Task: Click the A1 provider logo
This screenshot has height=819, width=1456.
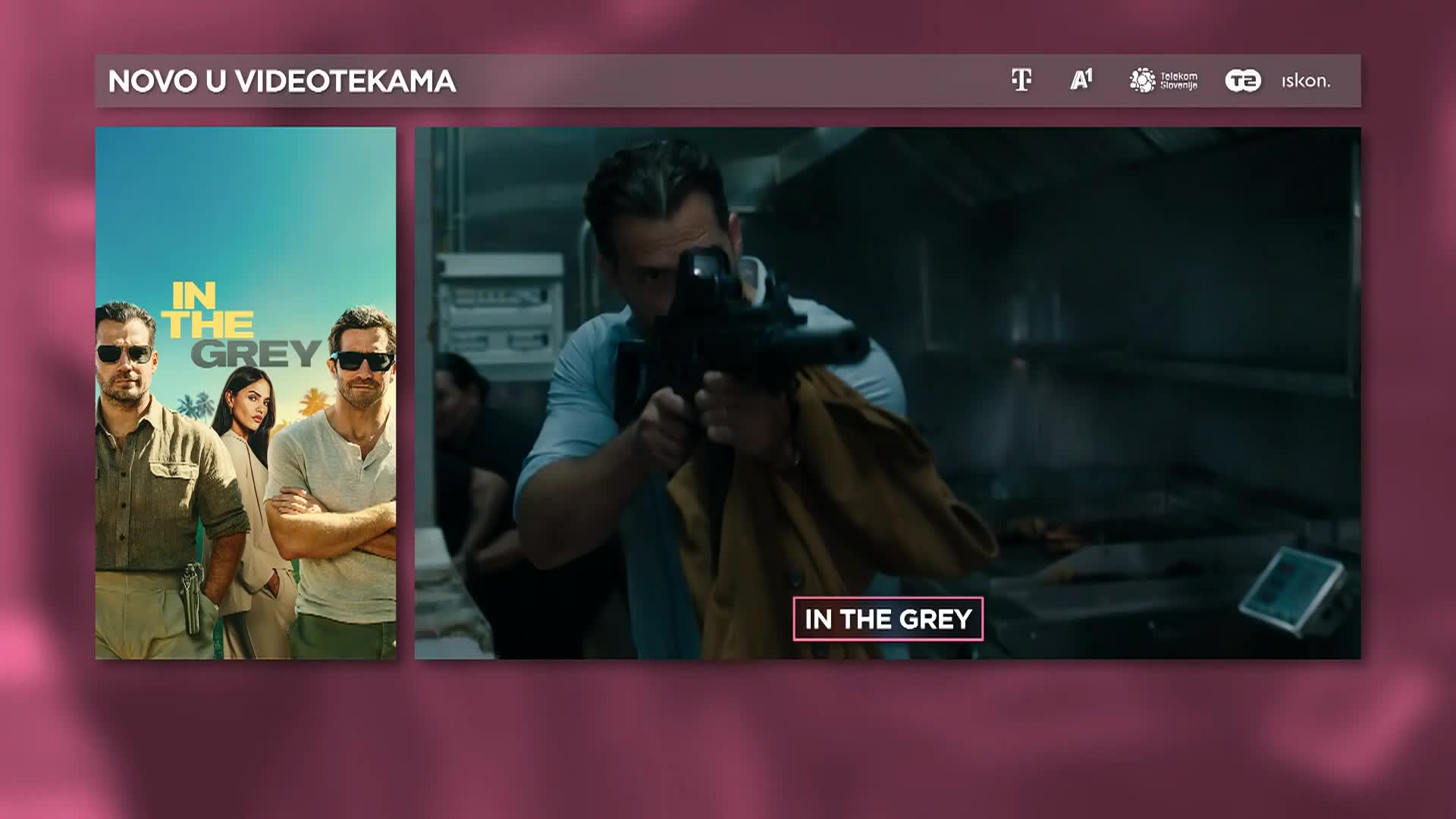Action: click(x=1081, y=80)
